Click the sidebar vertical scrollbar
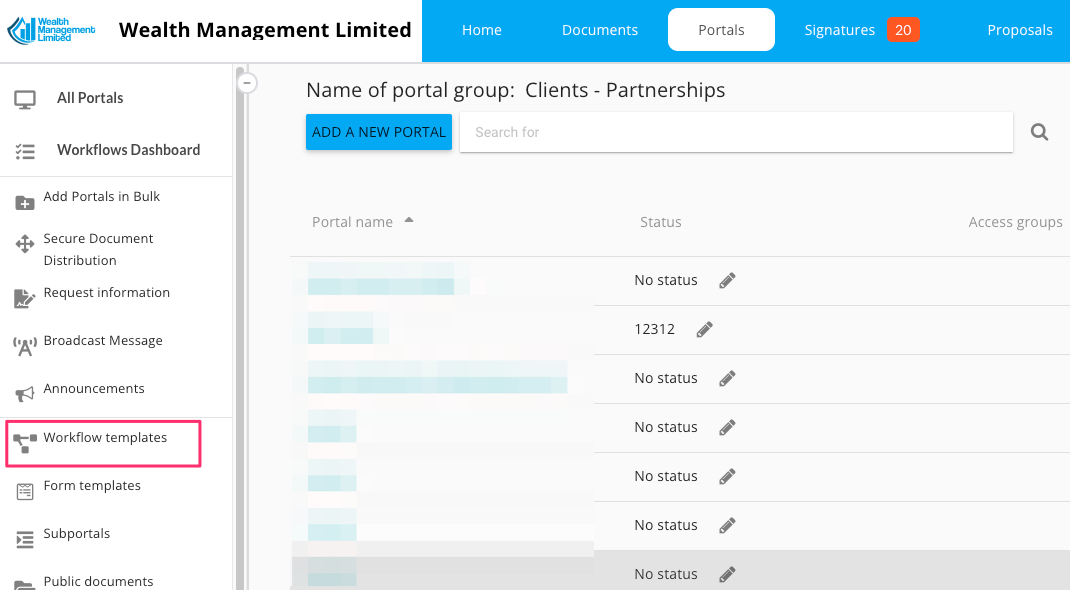Viewport: 1070px width, 590px height. [x=239, y=330]
